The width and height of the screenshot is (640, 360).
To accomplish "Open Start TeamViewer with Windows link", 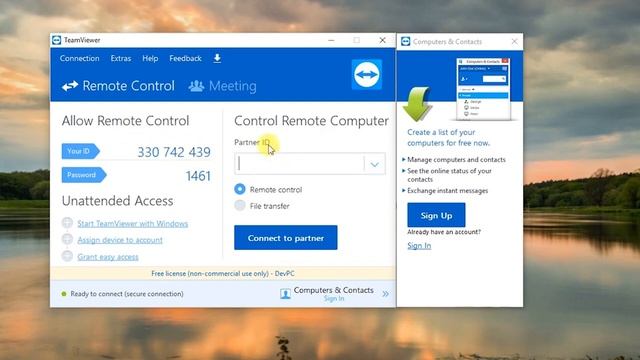I will pos(133,224).
